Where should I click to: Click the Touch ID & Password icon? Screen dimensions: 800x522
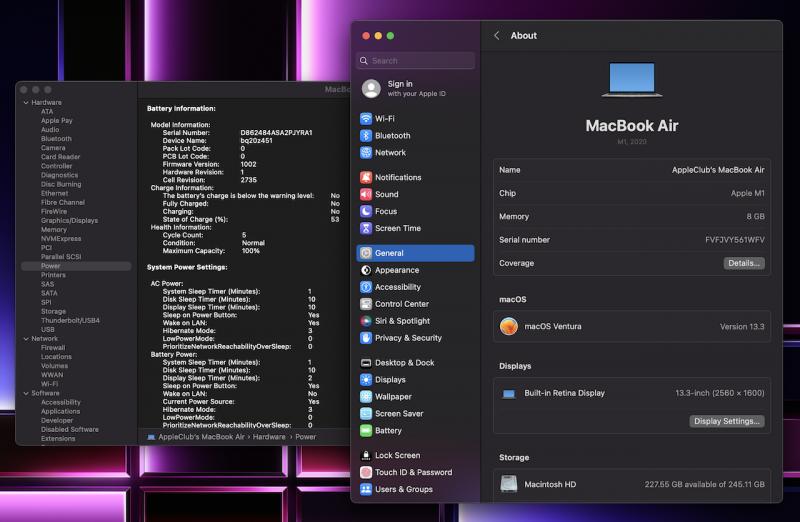[367, 472]
